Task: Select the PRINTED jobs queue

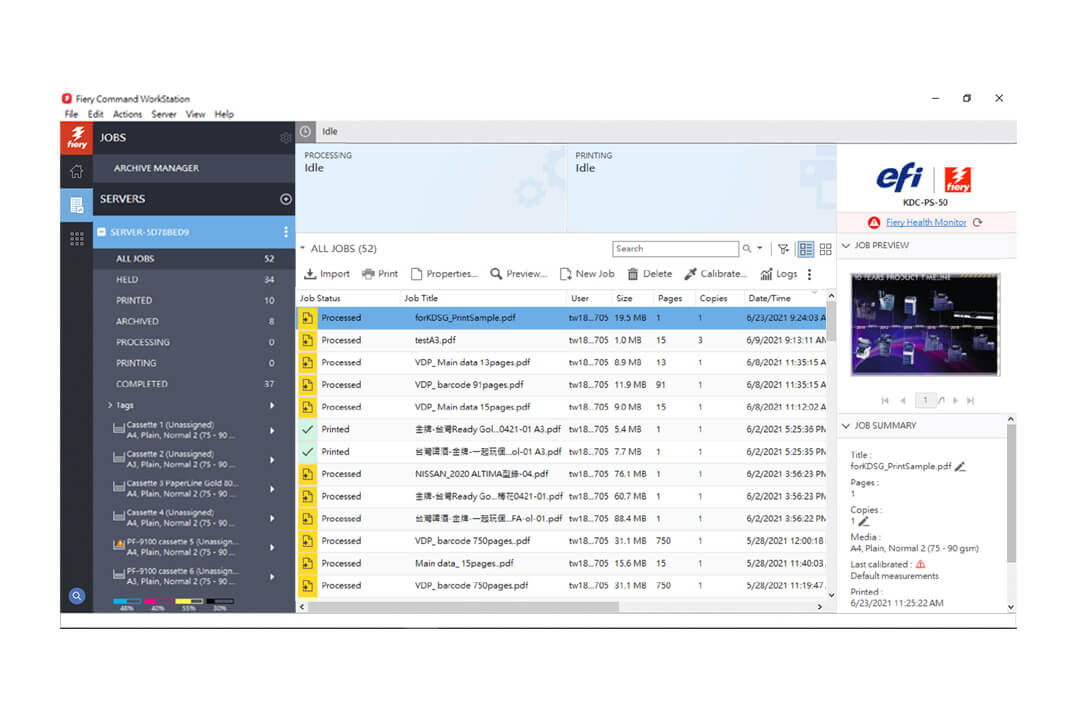Action: pyautogui.click(x=194, y=300)
